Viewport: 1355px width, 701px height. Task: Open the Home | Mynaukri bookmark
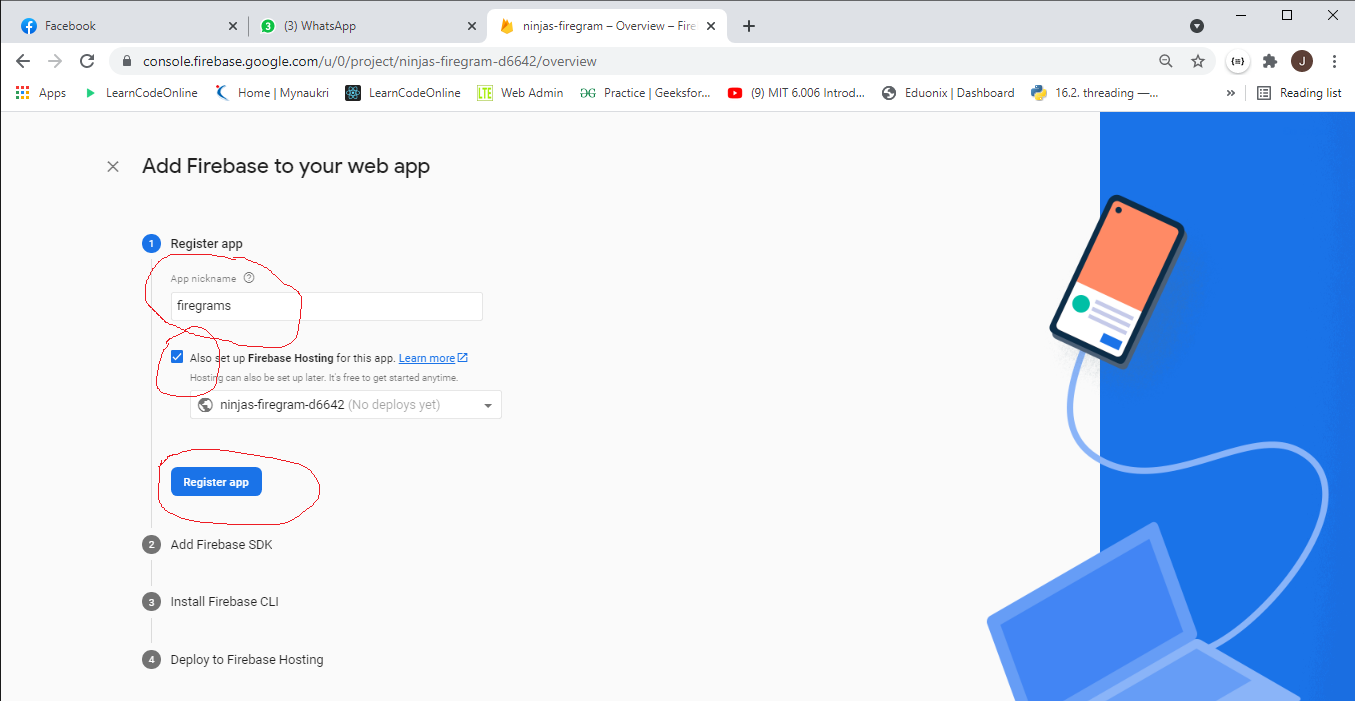point(272,93)
